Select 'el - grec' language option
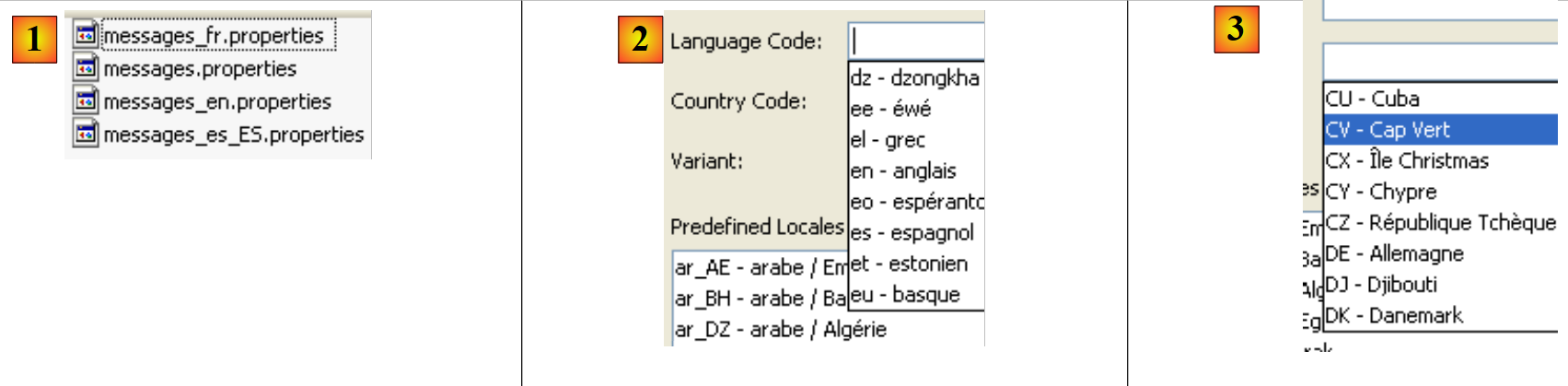Image resolution: width=1568 pixels, height=386 pixels. (888, 140)
